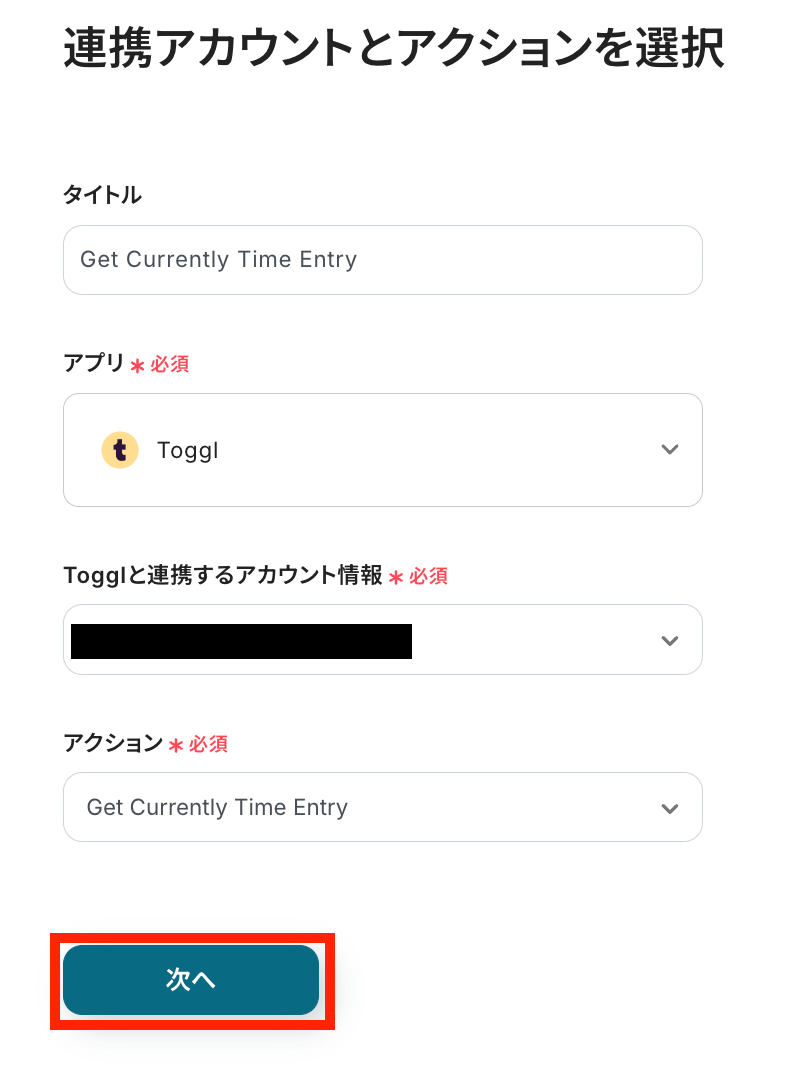Select the Toggl app name text
The height and width of the screenshot is (1080, 808).
(x=188, y=450)
